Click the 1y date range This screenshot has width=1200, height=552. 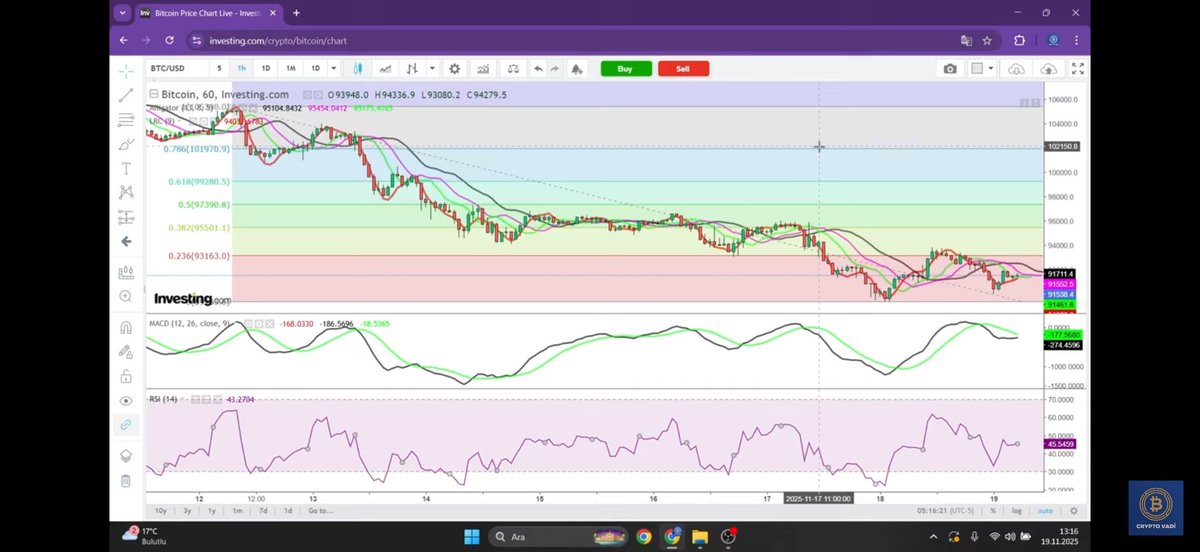coord(212,510)
